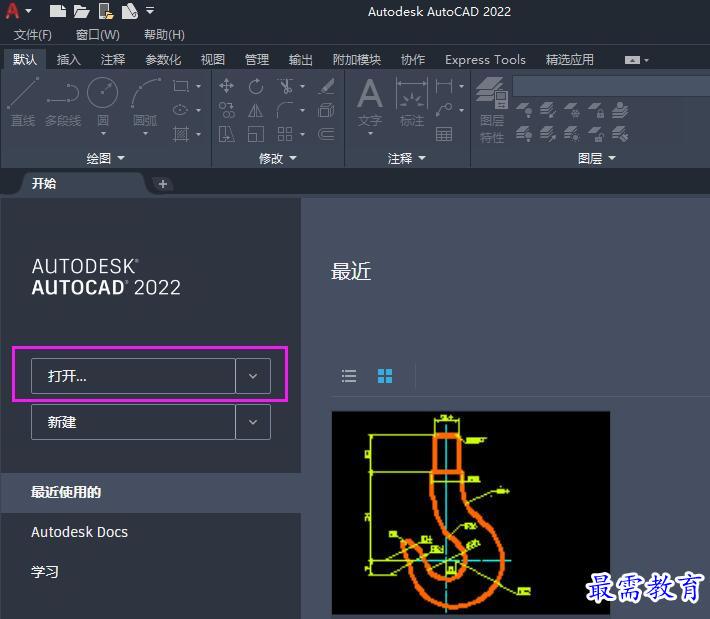Toggle the ribbon minimize button
Viewport: 710px width, 619px height.
click(632, 60)
